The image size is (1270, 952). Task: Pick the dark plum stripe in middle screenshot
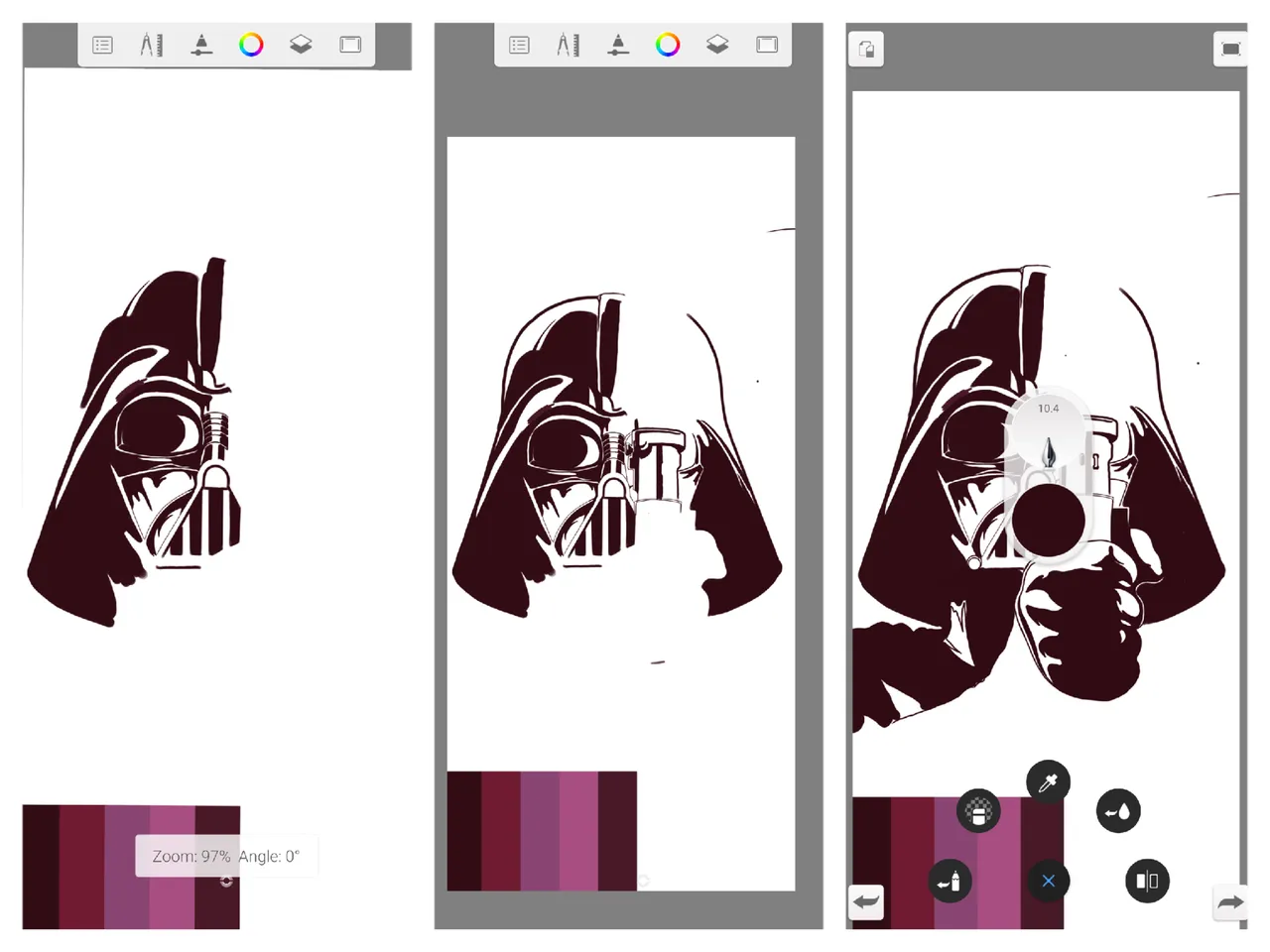coord(618,831)
